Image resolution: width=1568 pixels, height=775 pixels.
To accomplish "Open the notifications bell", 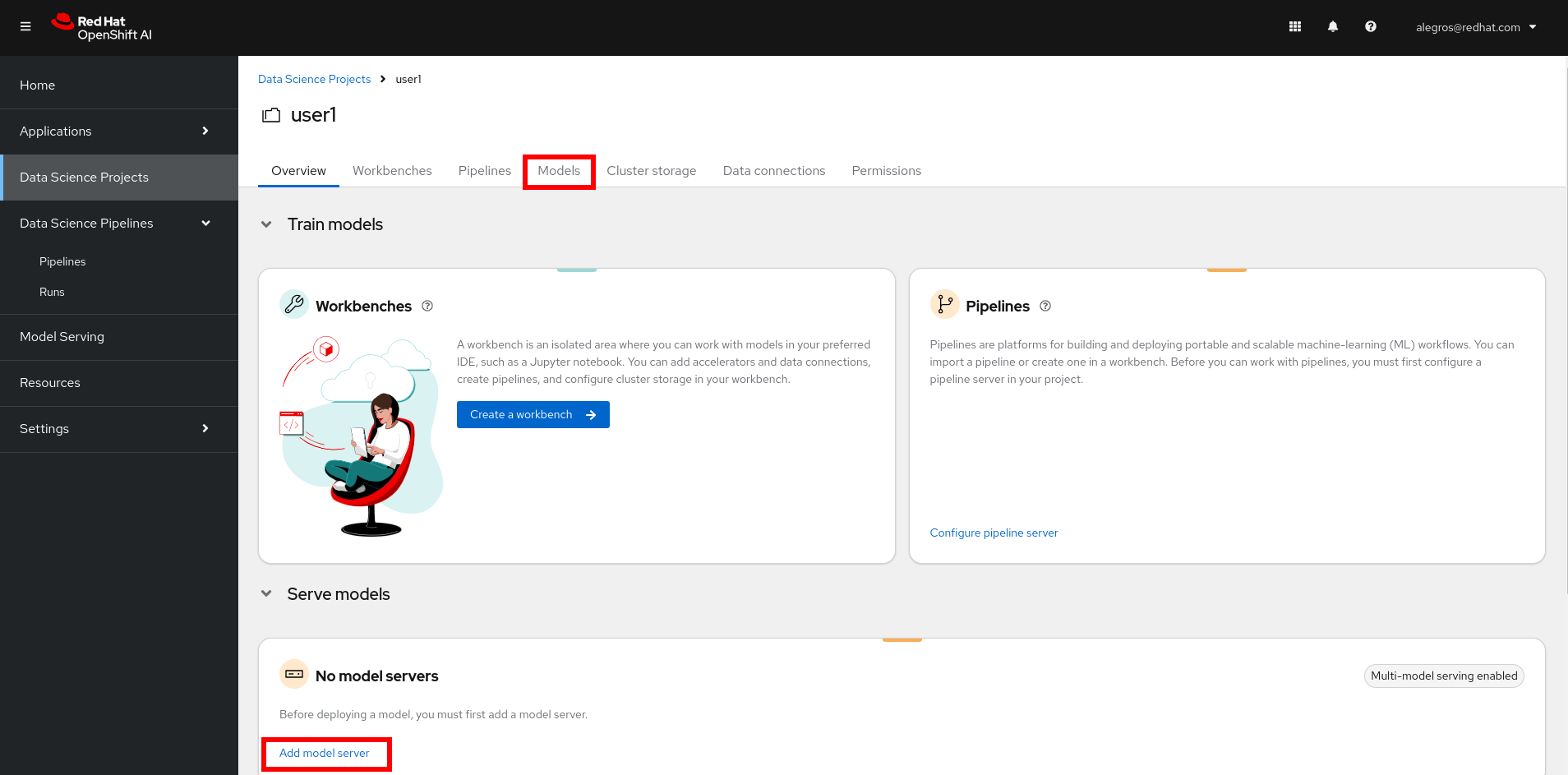I will (1333, 27).
